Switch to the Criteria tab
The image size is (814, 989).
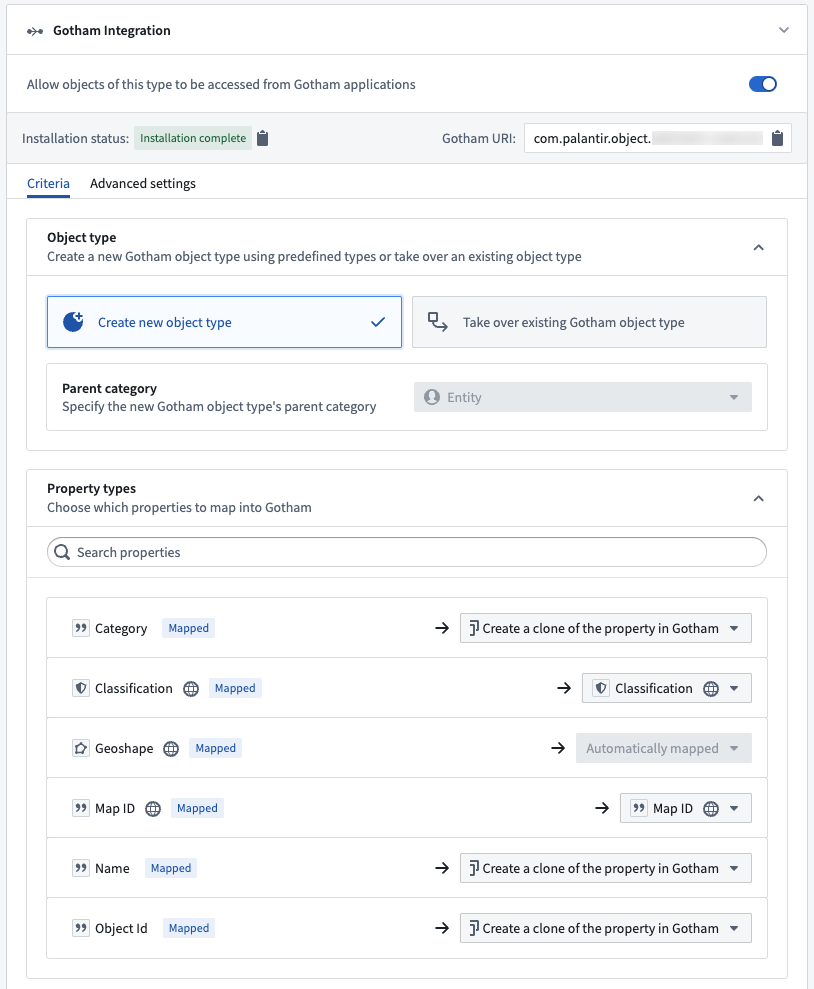pos(48,184)
